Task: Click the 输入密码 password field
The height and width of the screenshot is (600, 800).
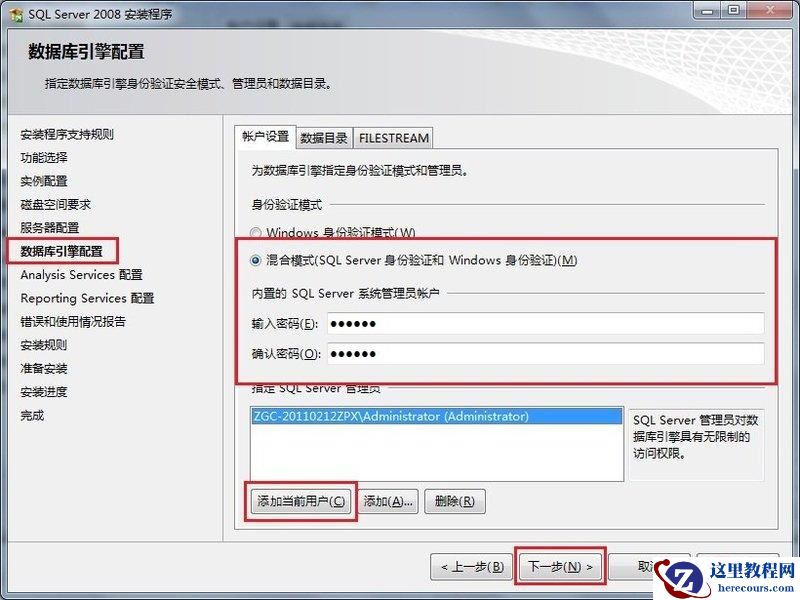Action: coord(545,323)
